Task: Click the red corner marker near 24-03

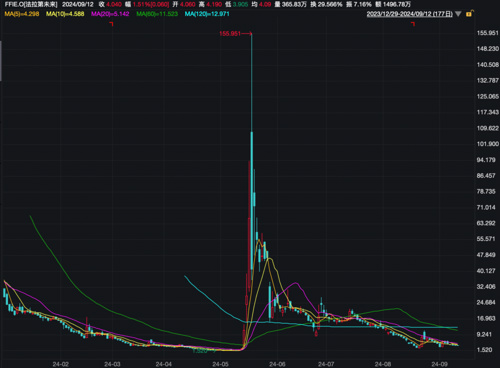Action: pos(112,24)
